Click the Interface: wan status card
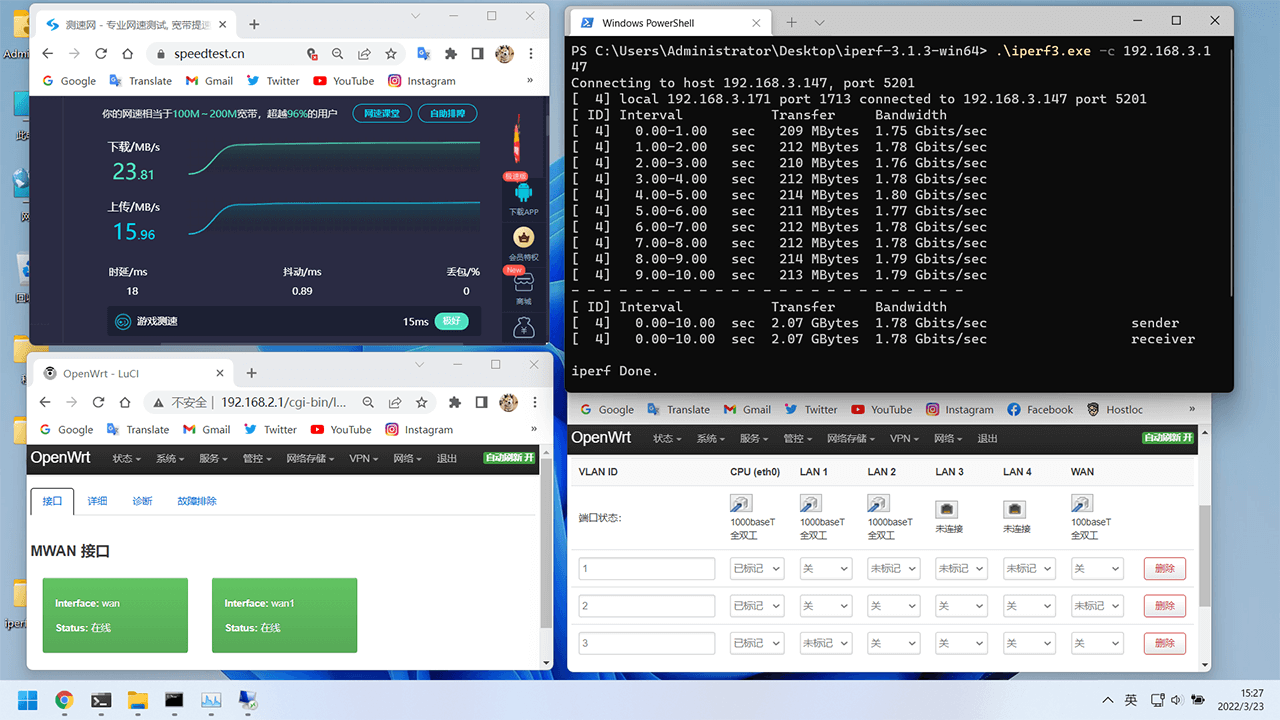This screenshot has width=1280, height=720. 115,615
